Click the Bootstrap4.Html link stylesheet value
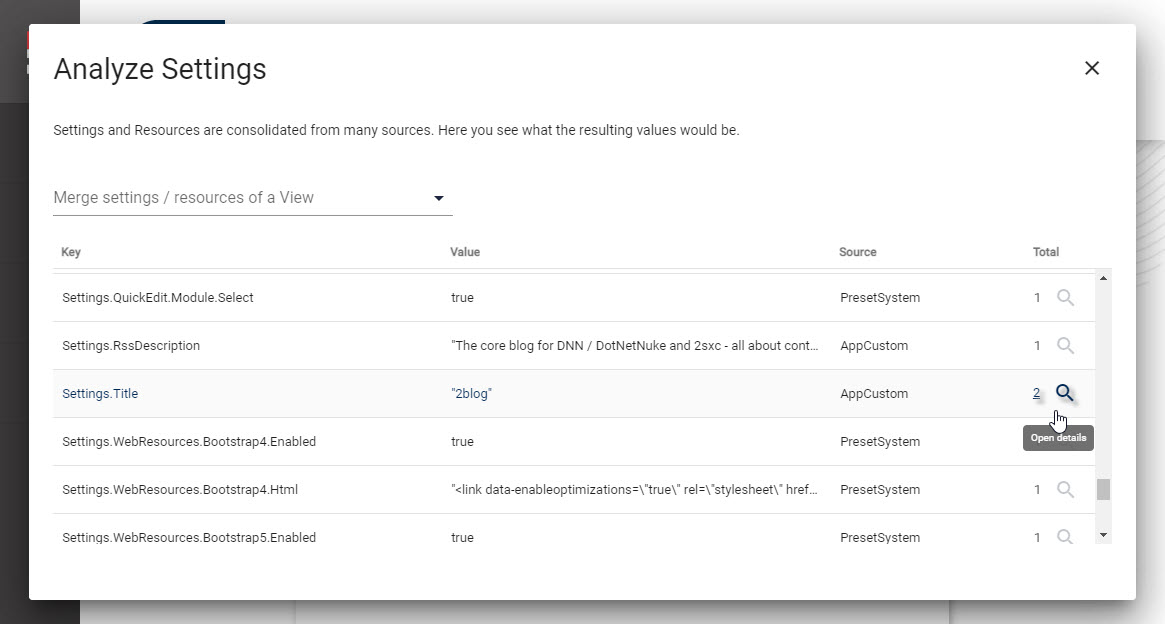 click(635, 490)
